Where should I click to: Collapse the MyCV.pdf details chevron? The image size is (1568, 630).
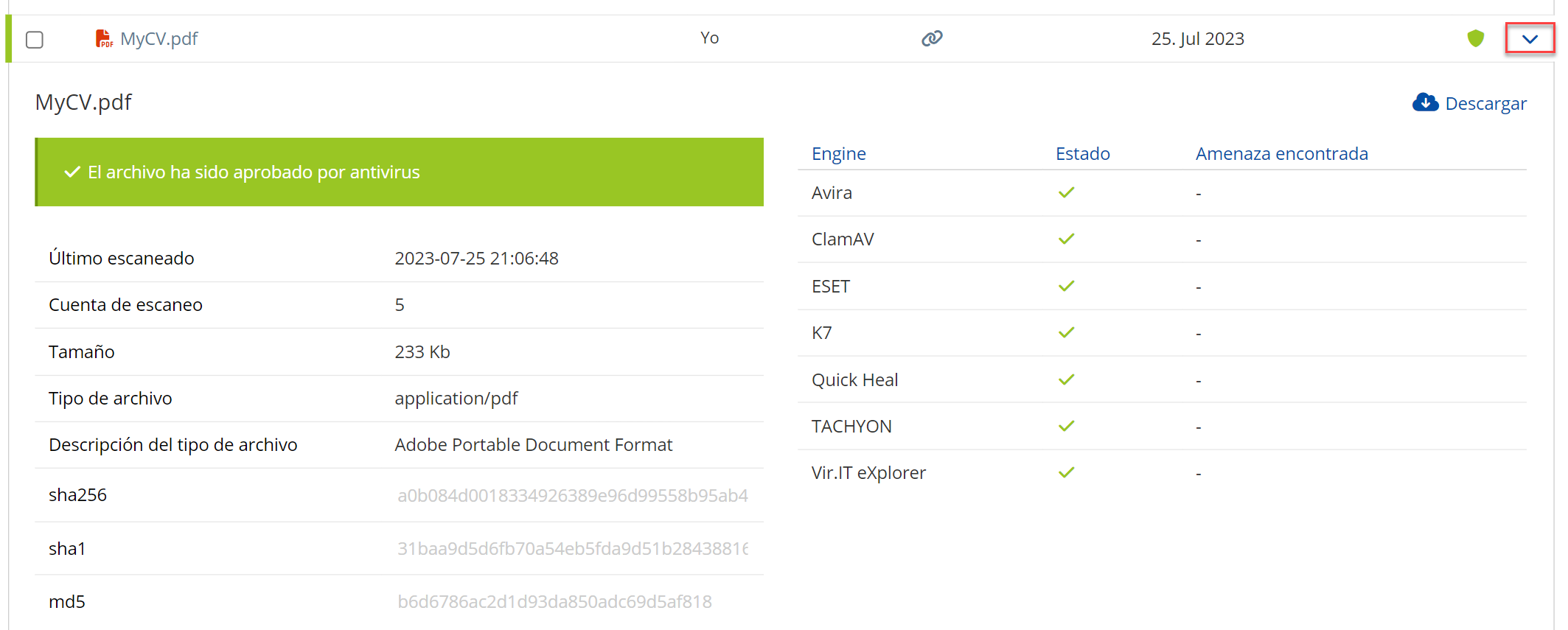pos(1530,39)
